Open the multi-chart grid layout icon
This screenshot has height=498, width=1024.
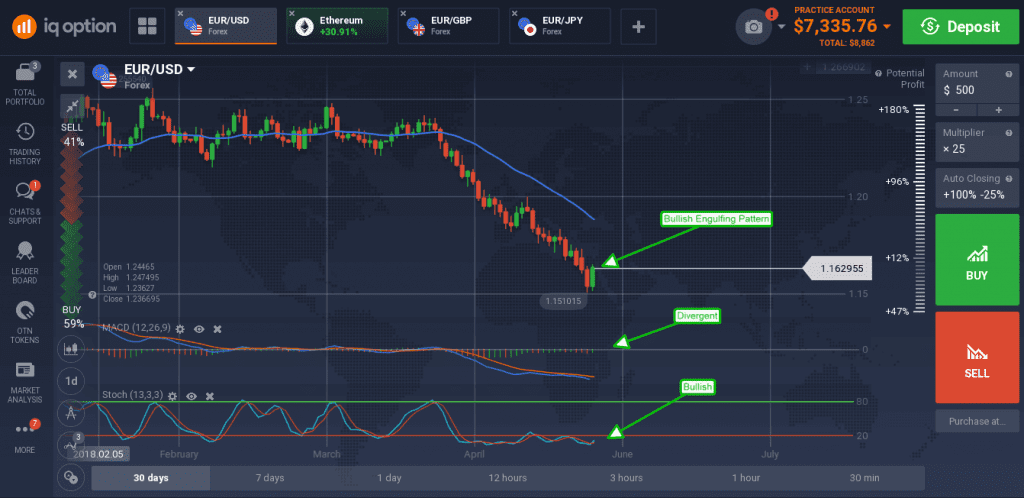(147, 26)
